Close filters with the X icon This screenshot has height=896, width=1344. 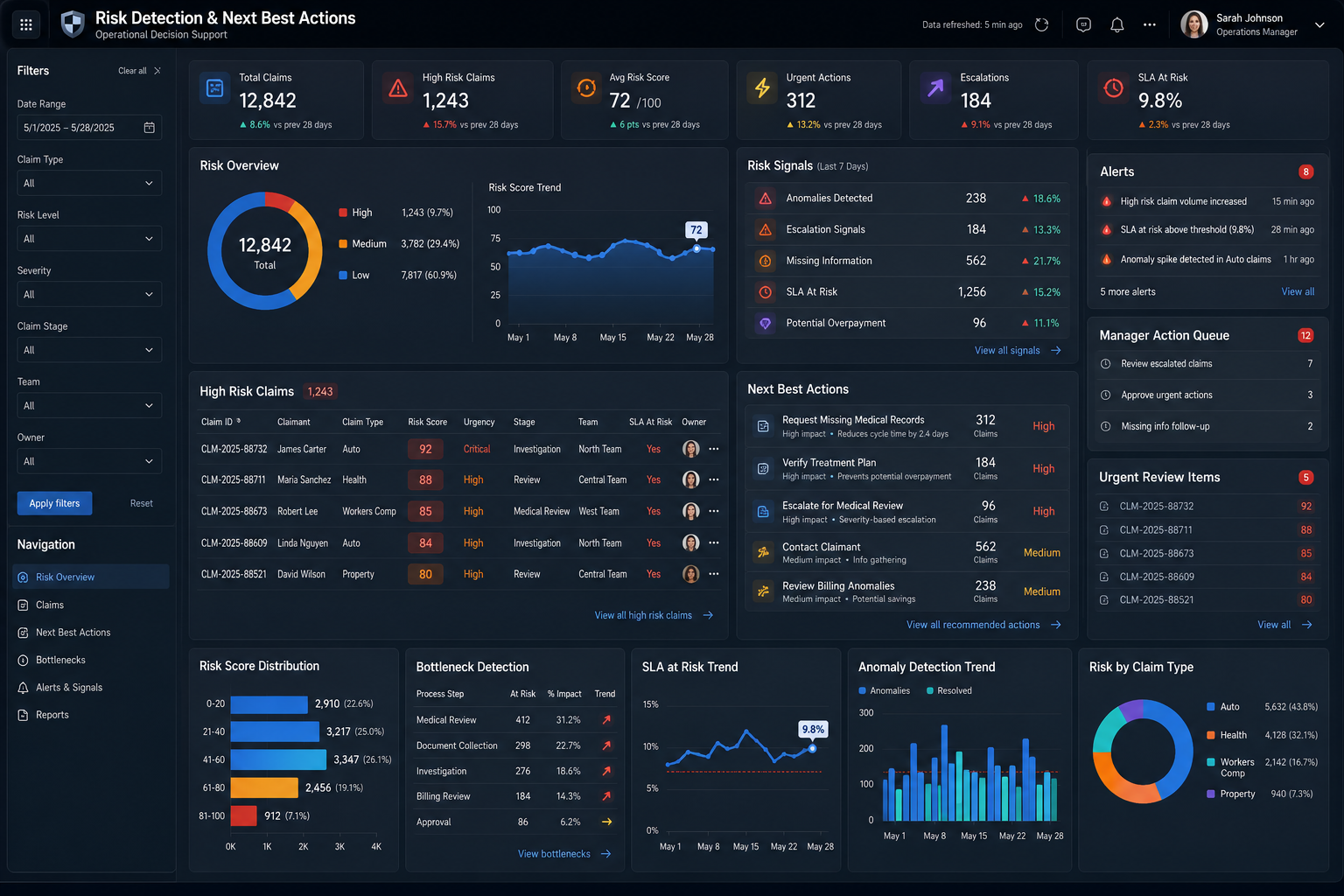coord(157,71)
